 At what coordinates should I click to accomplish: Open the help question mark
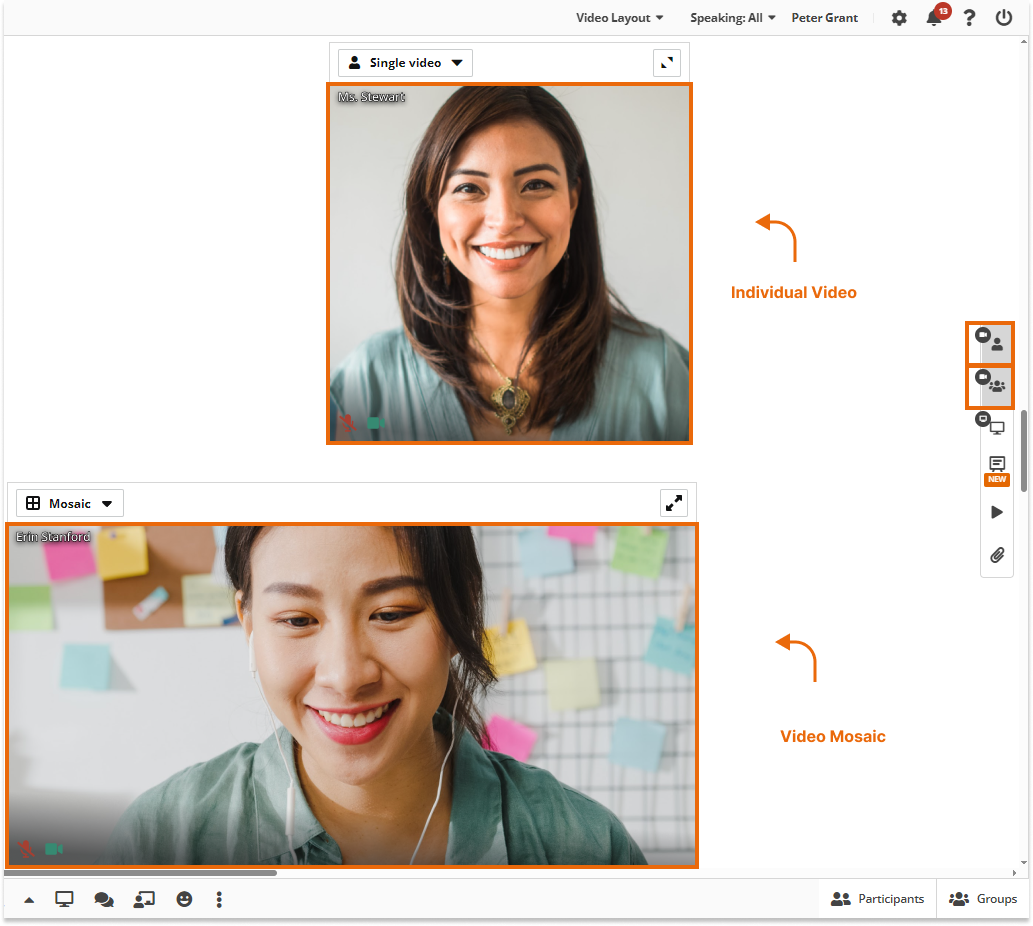[968, 18]
